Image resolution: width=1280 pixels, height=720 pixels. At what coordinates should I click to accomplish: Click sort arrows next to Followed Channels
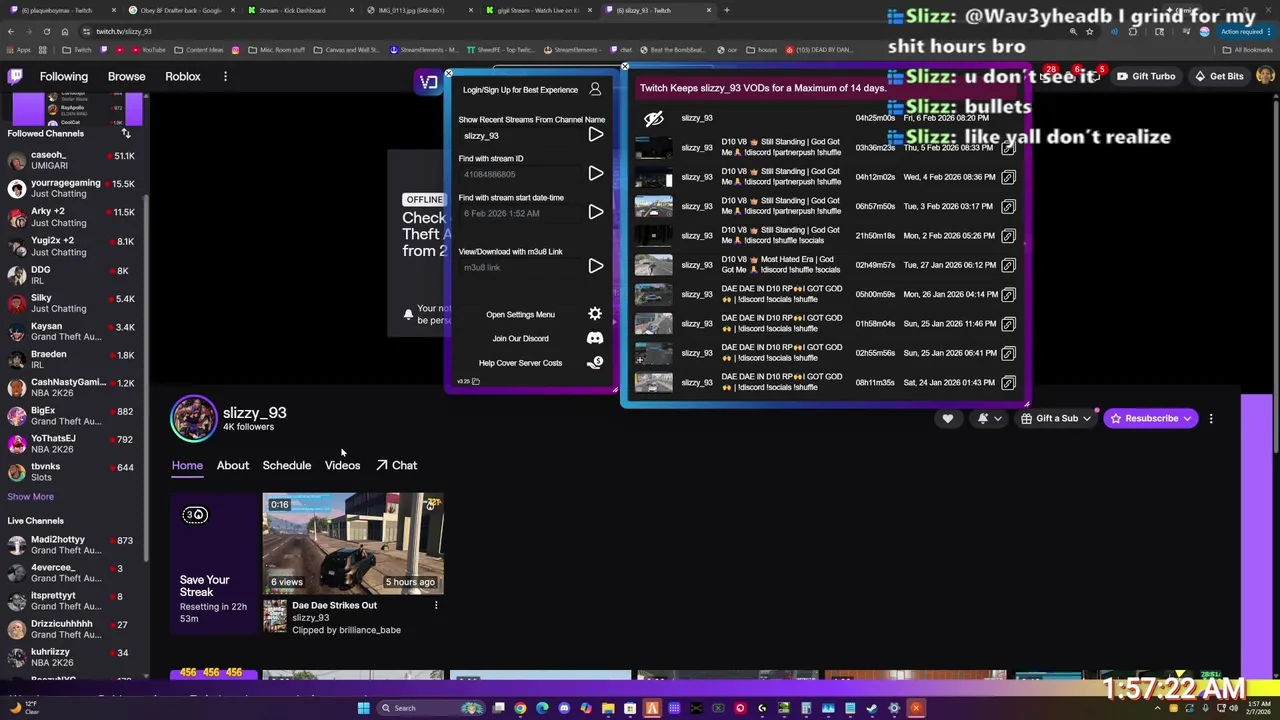pyautogui.click(x=126, y=133)
